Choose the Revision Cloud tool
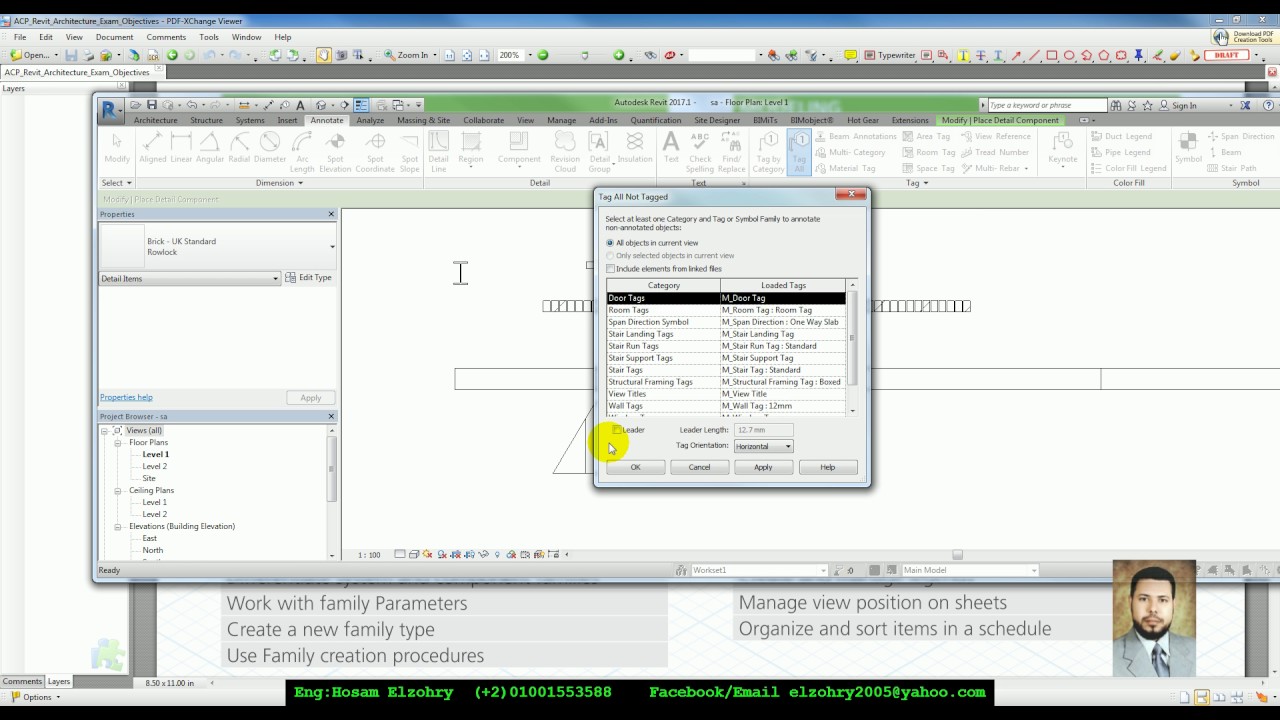This screenshot has height=720, width=1280. [x=565, y=152]
